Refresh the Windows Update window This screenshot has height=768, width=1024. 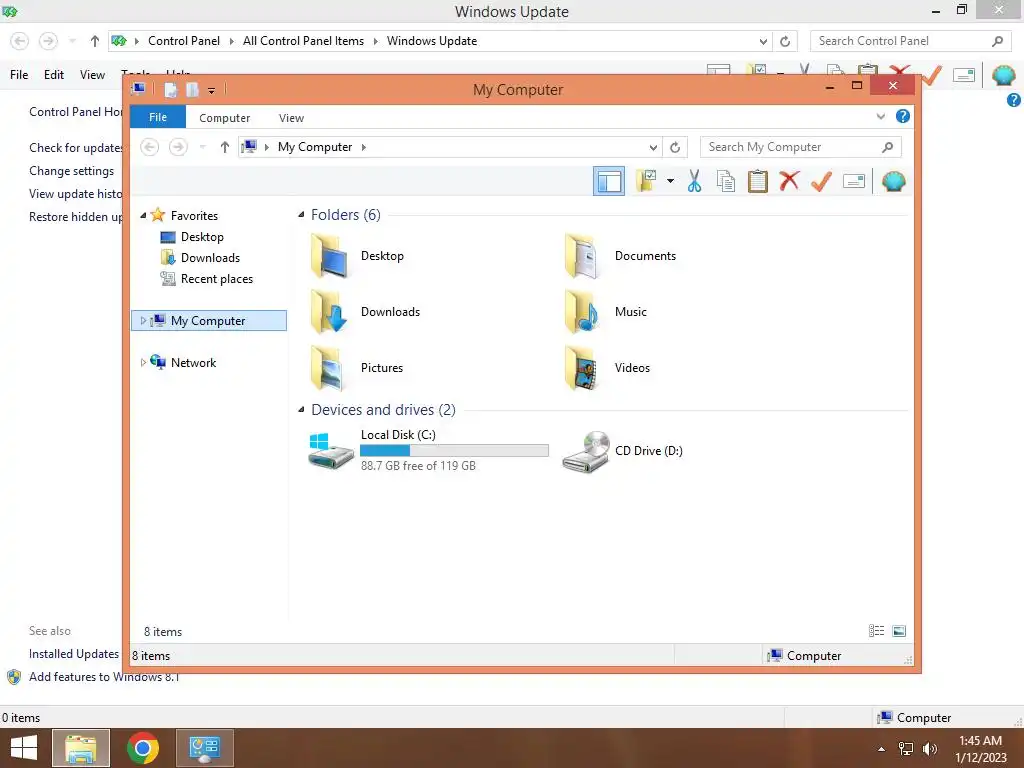(x=785, y=41)
